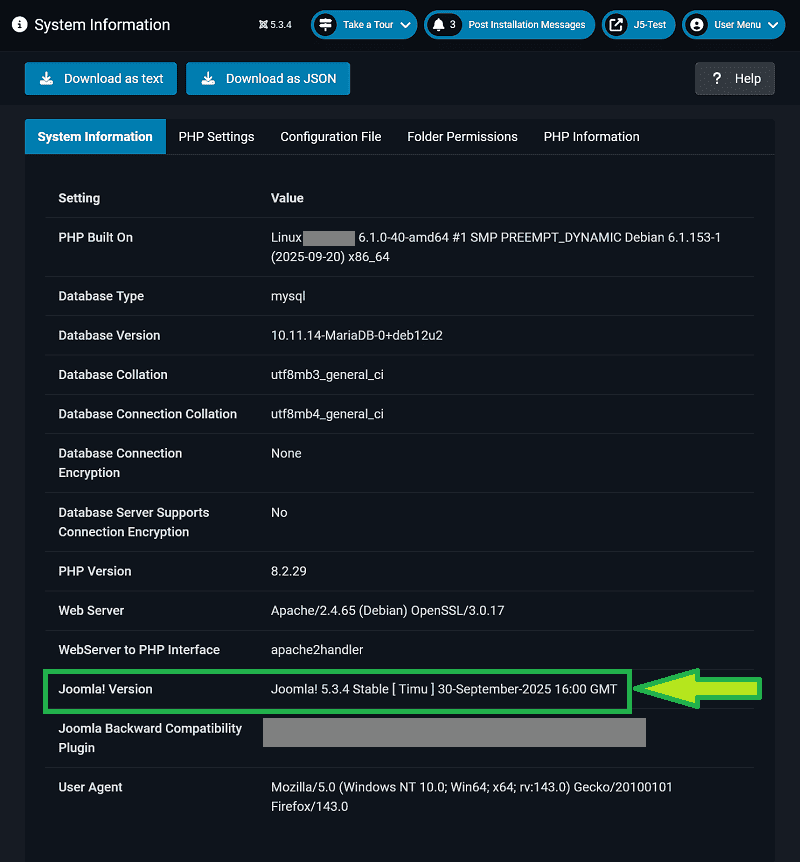Switch to the PHP Settings tab
This screenshot has width=800, height=862.
click(x=216, y=137)
